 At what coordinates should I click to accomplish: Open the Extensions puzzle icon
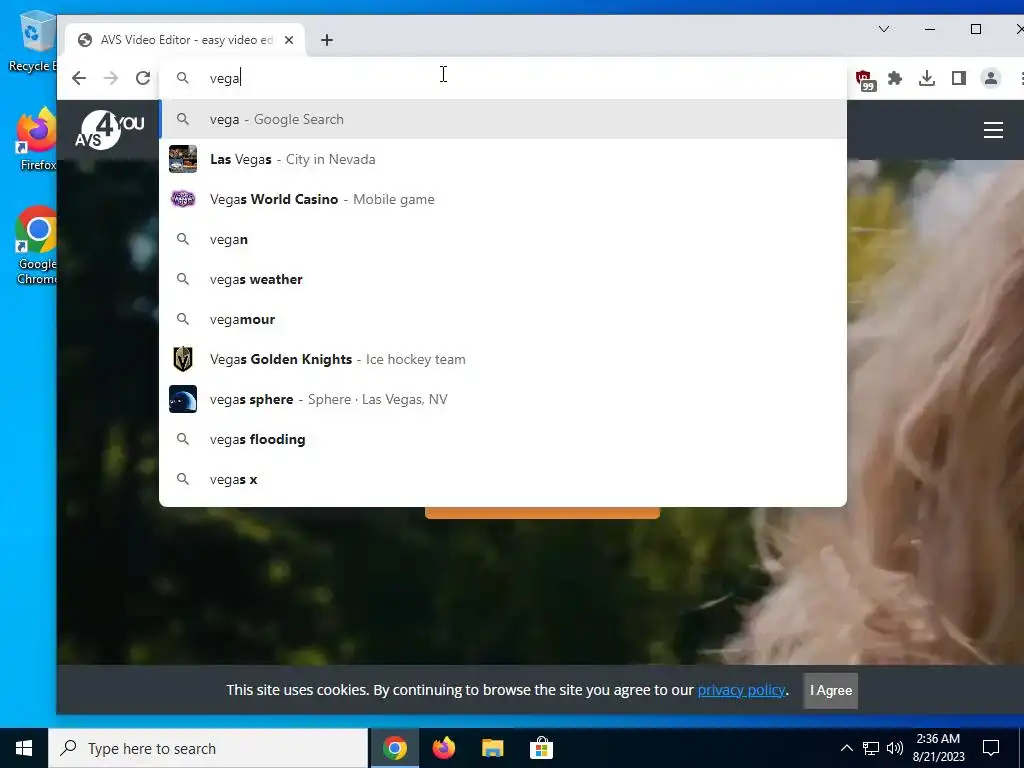(x=895, y=78)
